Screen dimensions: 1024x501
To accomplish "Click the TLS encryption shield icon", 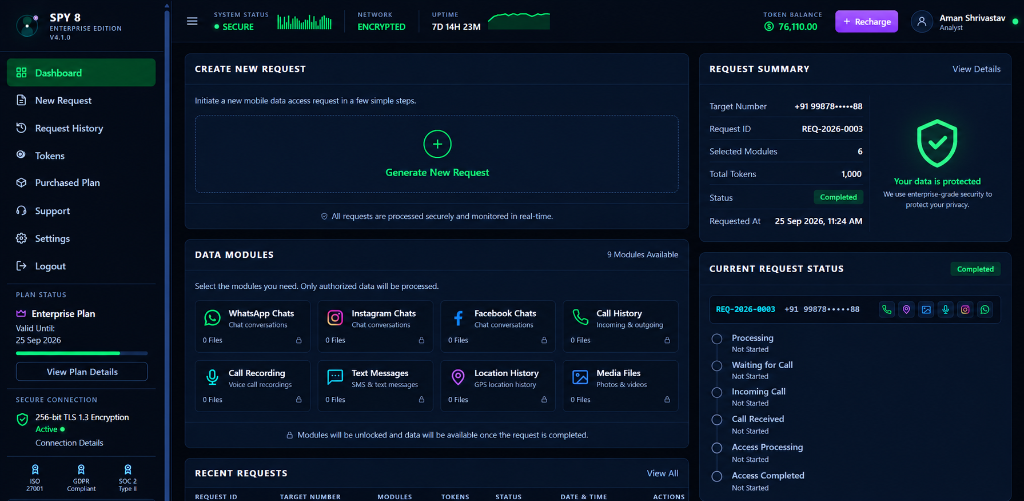I will [22, 419].
